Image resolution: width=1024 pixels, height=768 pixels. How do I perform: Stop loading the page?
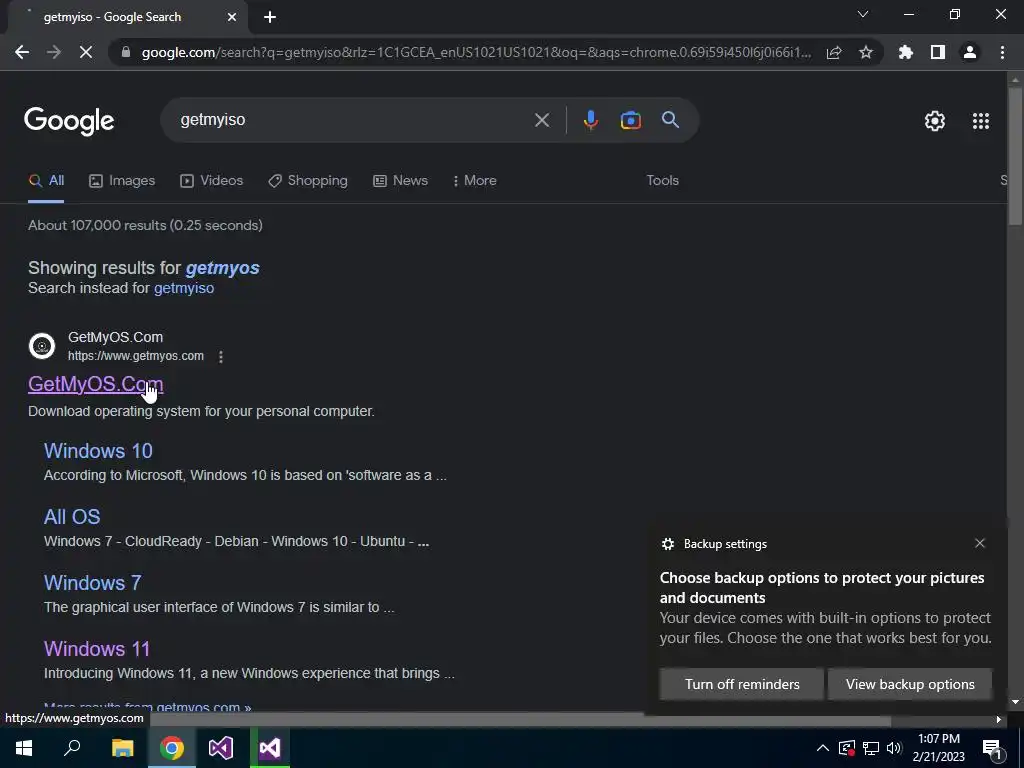[86, 52]
